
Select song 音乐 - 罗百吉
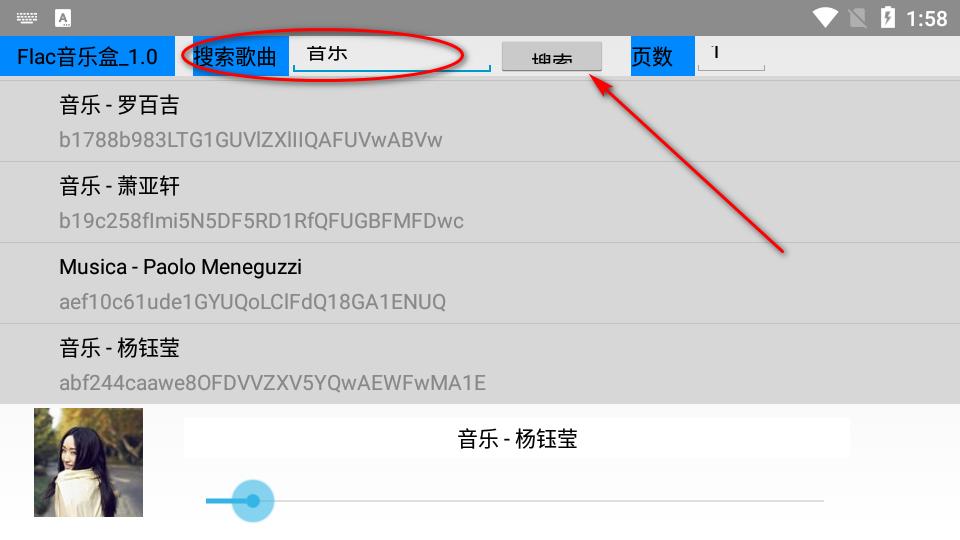pyautogui.click(x=480, y=121)
